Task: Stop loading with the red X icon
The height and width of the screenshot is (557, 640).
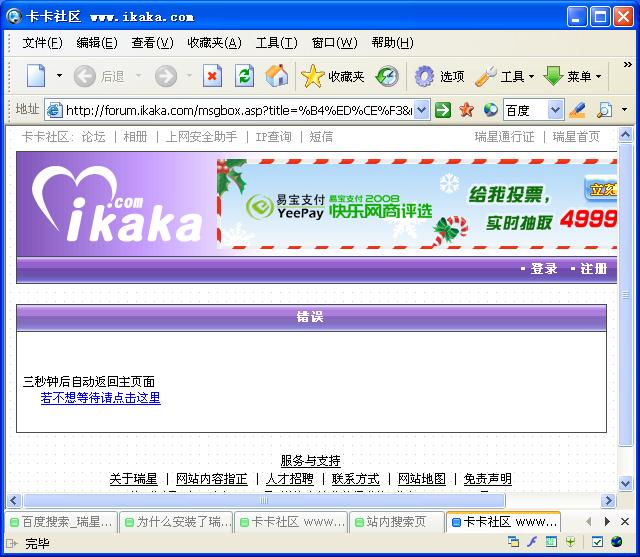Action: [x=212, y=76]
